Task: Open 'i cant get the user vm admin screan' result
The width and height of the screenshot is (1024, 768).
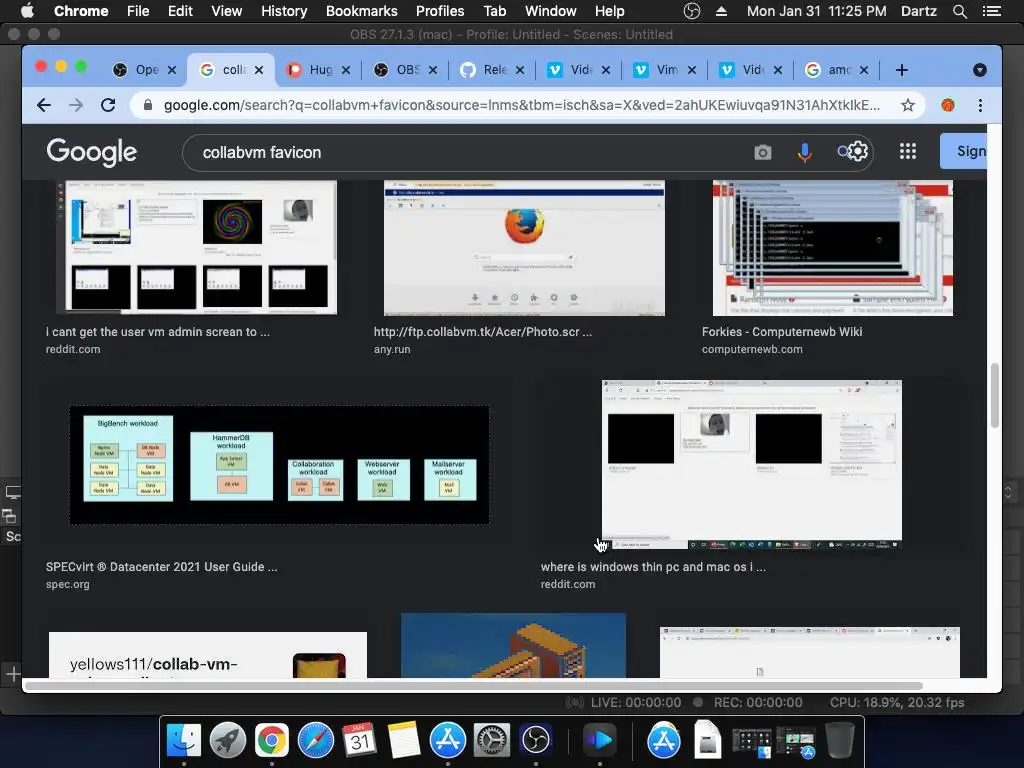Action: pyautogui.click(x=157, y=332)
